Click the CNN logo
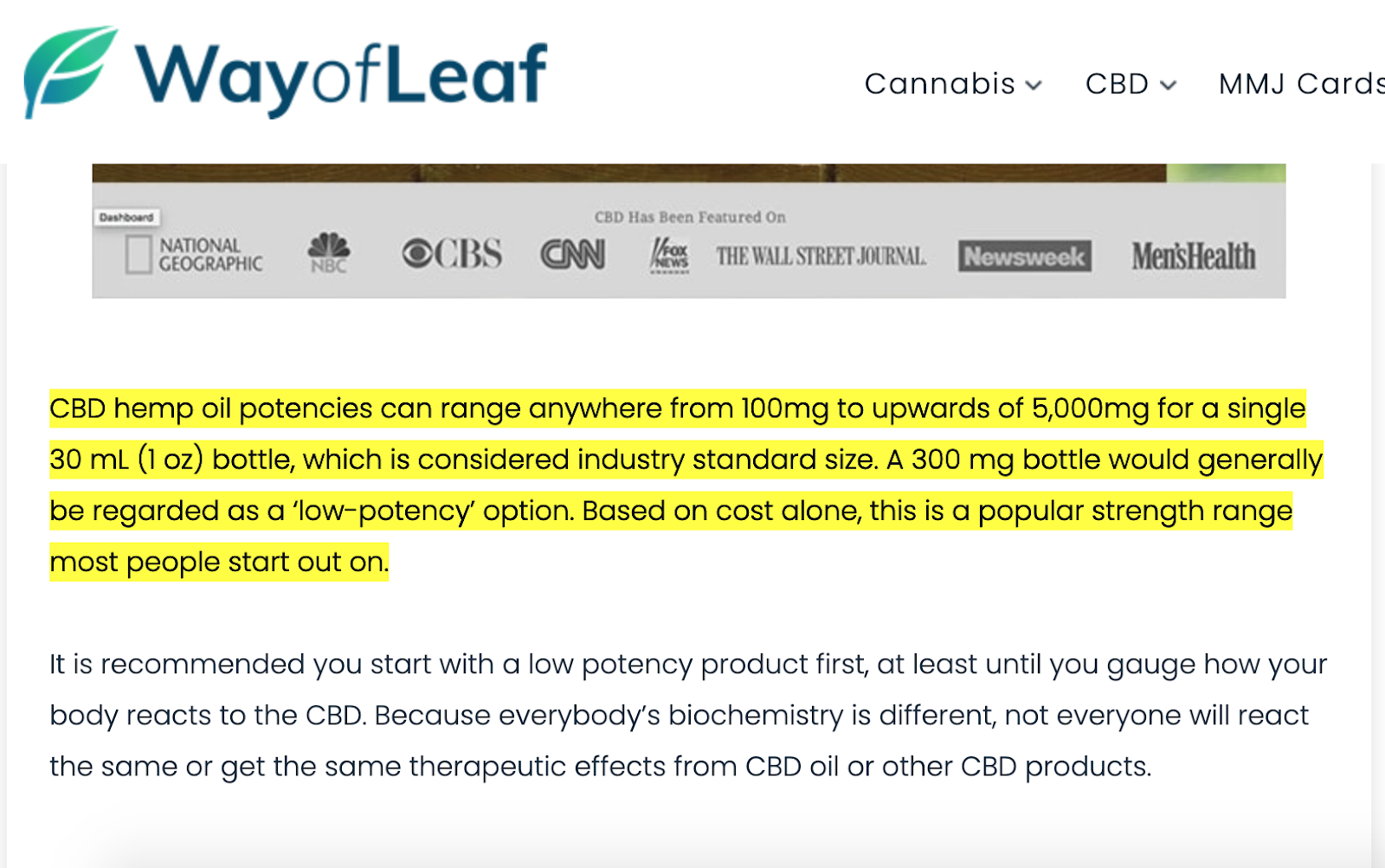 click(573, 253)
